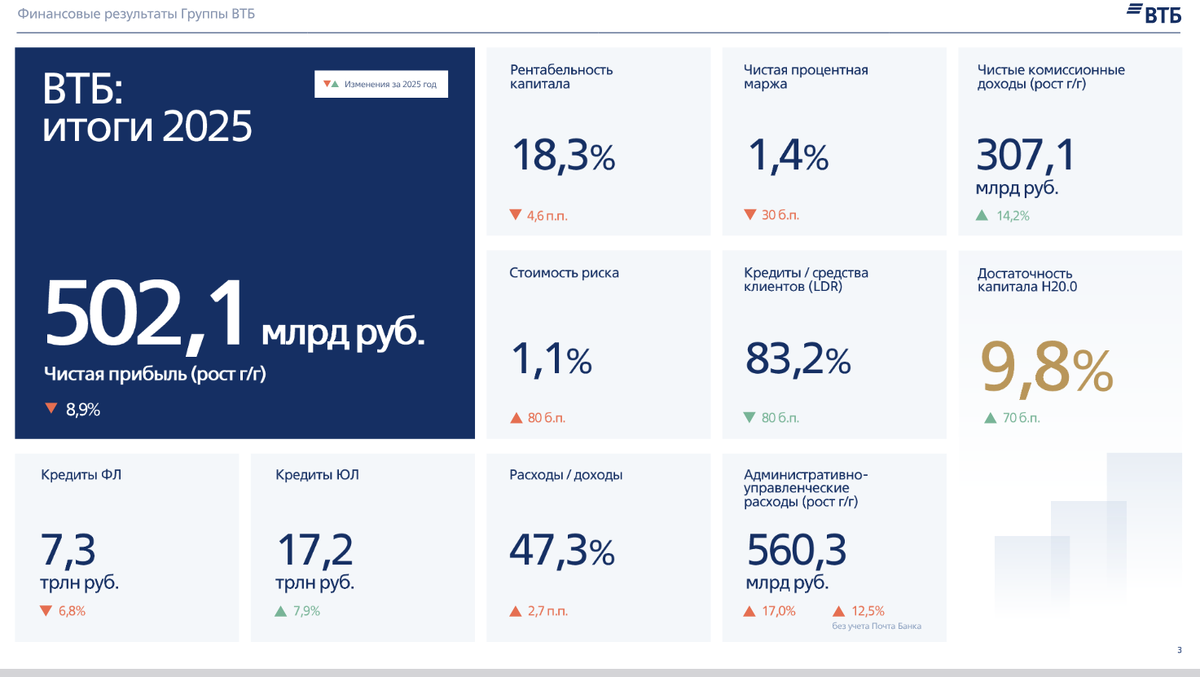This screenshot has width=1200, height=677.
Task: Click red up arrow in Стоимость риска card
Action: coord(515,418)
